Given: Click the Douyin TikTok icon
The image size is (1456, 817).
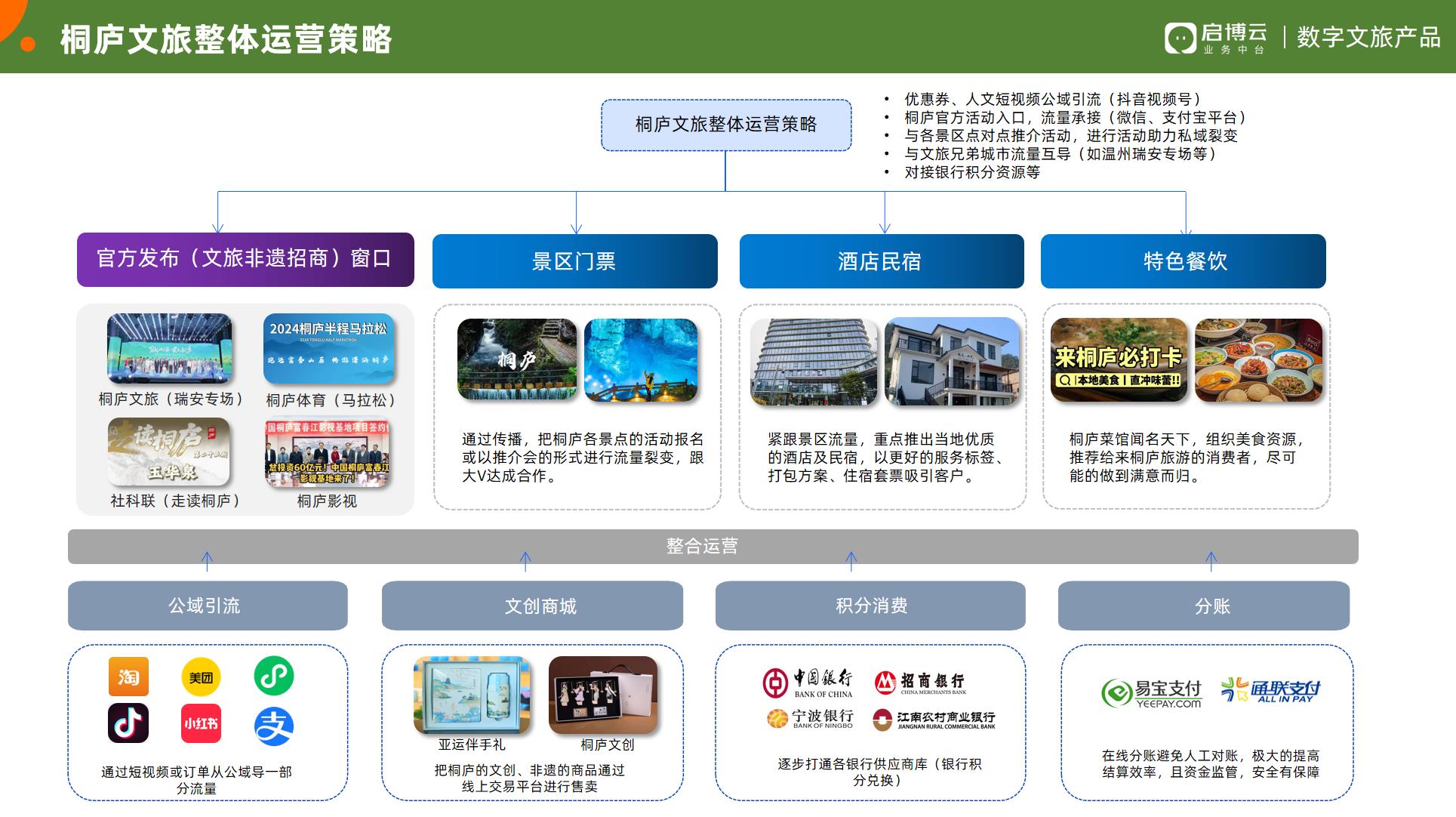Looking at the screenshot, I should pos(128,723).
